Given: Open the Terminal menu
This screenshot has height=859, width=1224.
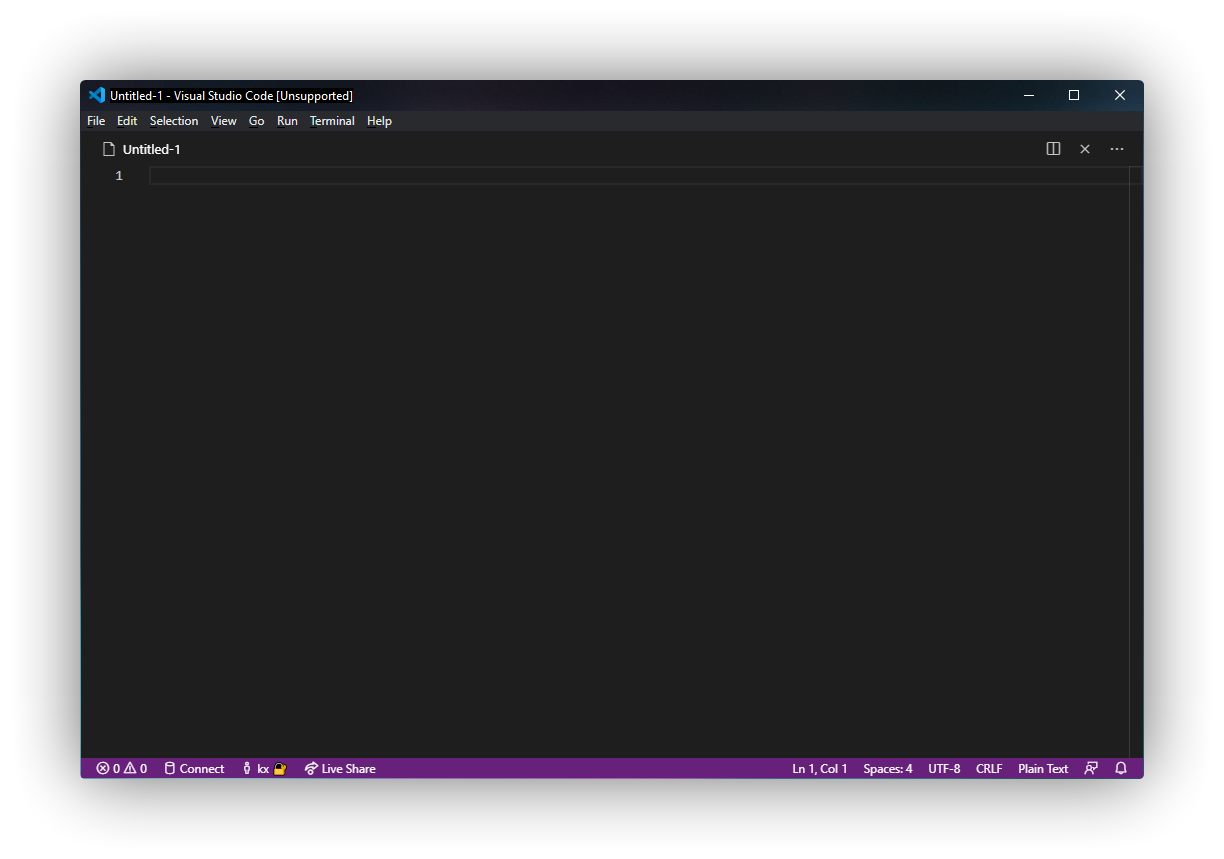Looking at the screenshot, I should click(332, 121).
